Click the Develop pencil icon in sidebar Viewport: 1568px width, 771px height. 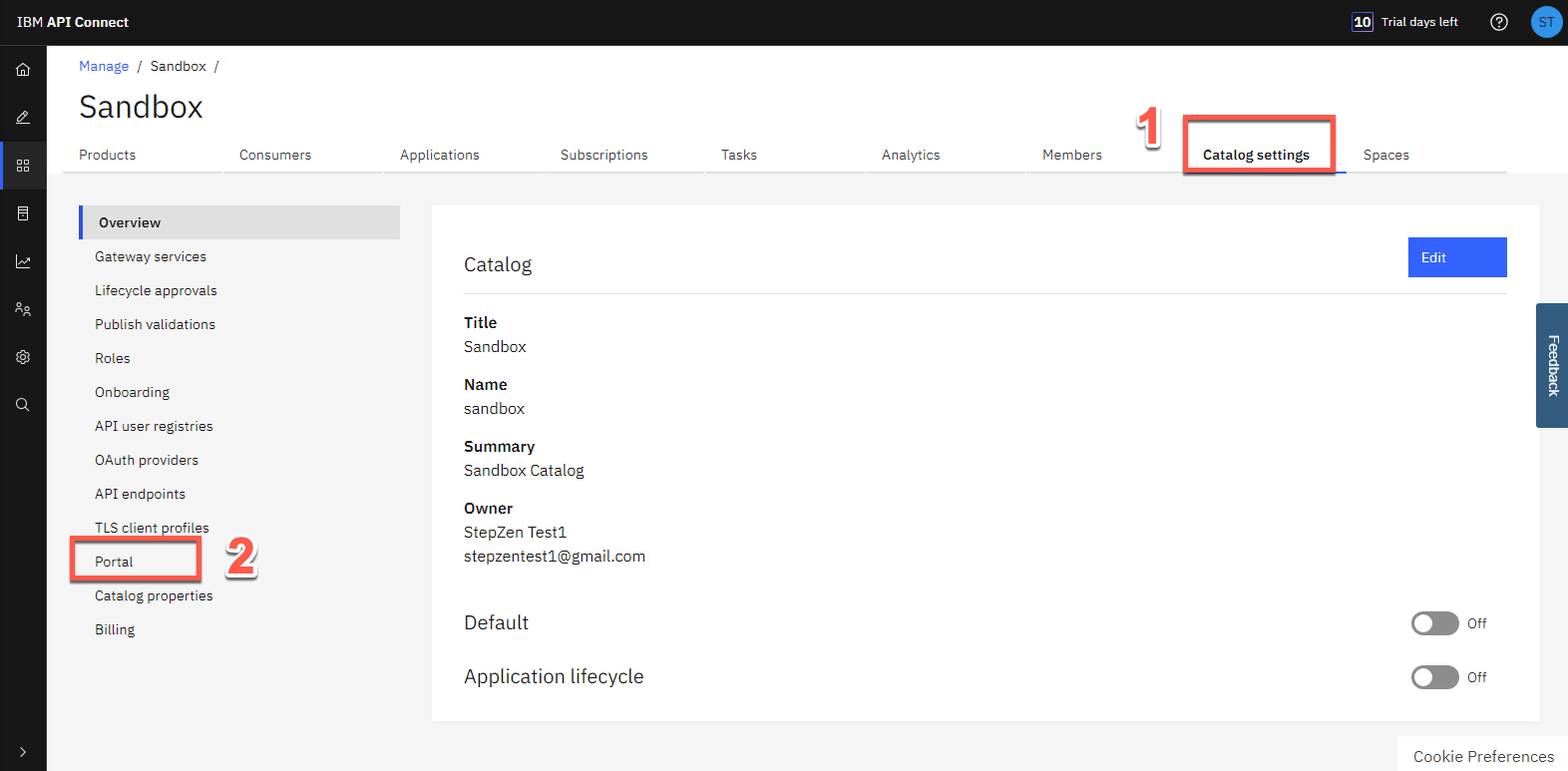pos(23,118)
